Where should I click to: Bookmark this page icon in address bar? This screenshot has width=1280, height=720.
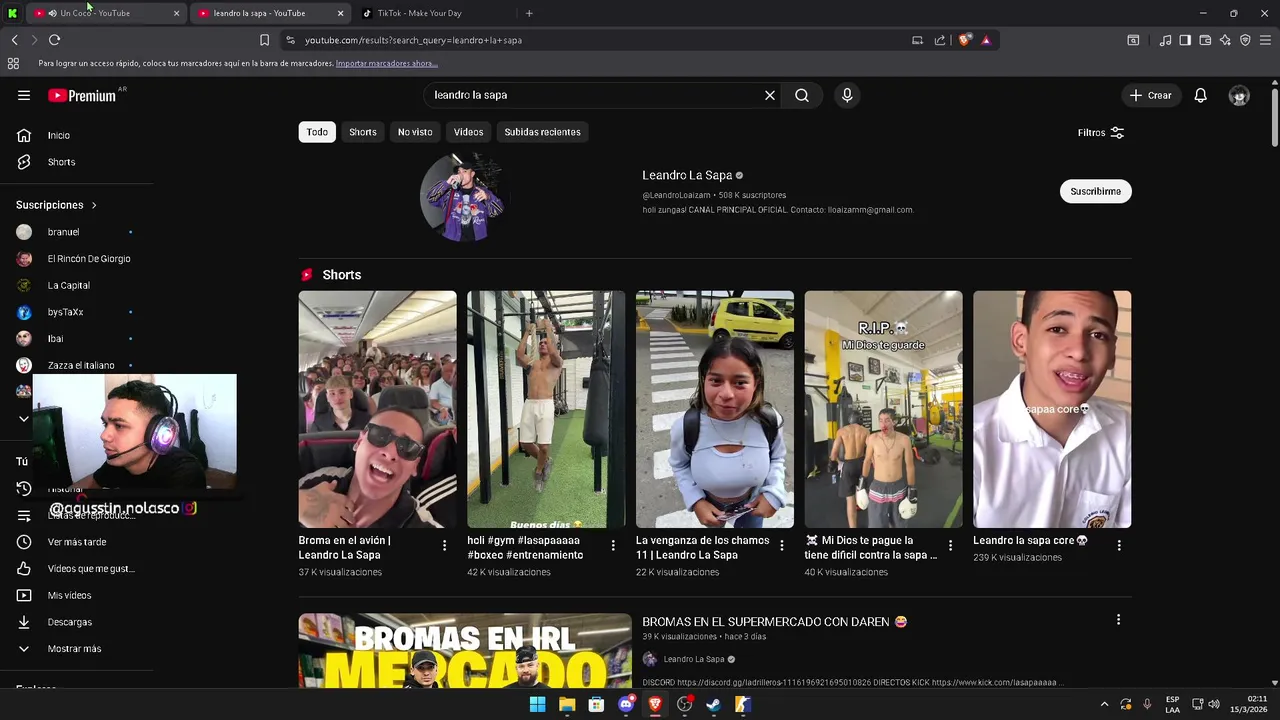click(x=264, y=40)
